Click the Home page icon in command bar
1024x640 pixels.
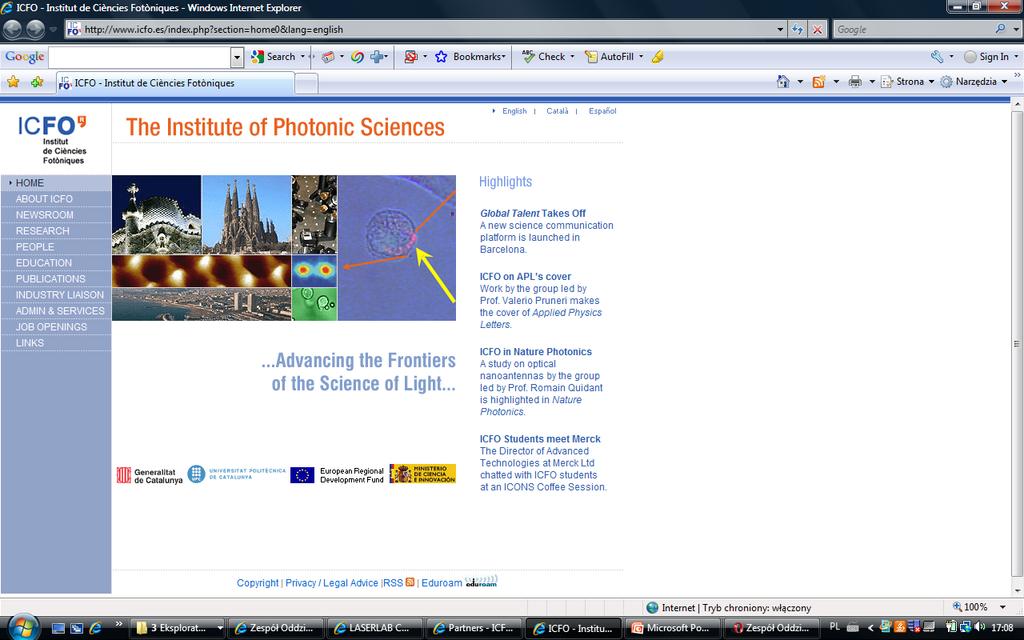(x=783, y=82)
